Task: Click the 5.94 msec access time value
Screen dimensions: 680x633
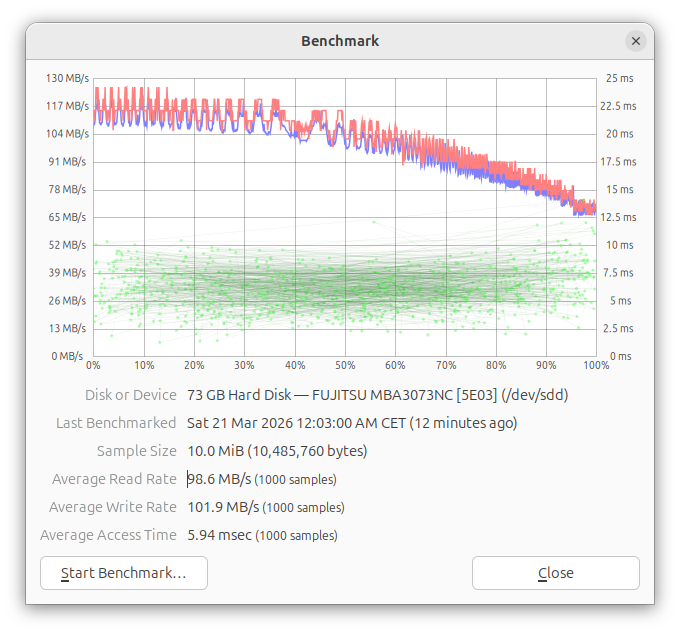Action: point(219,535)
